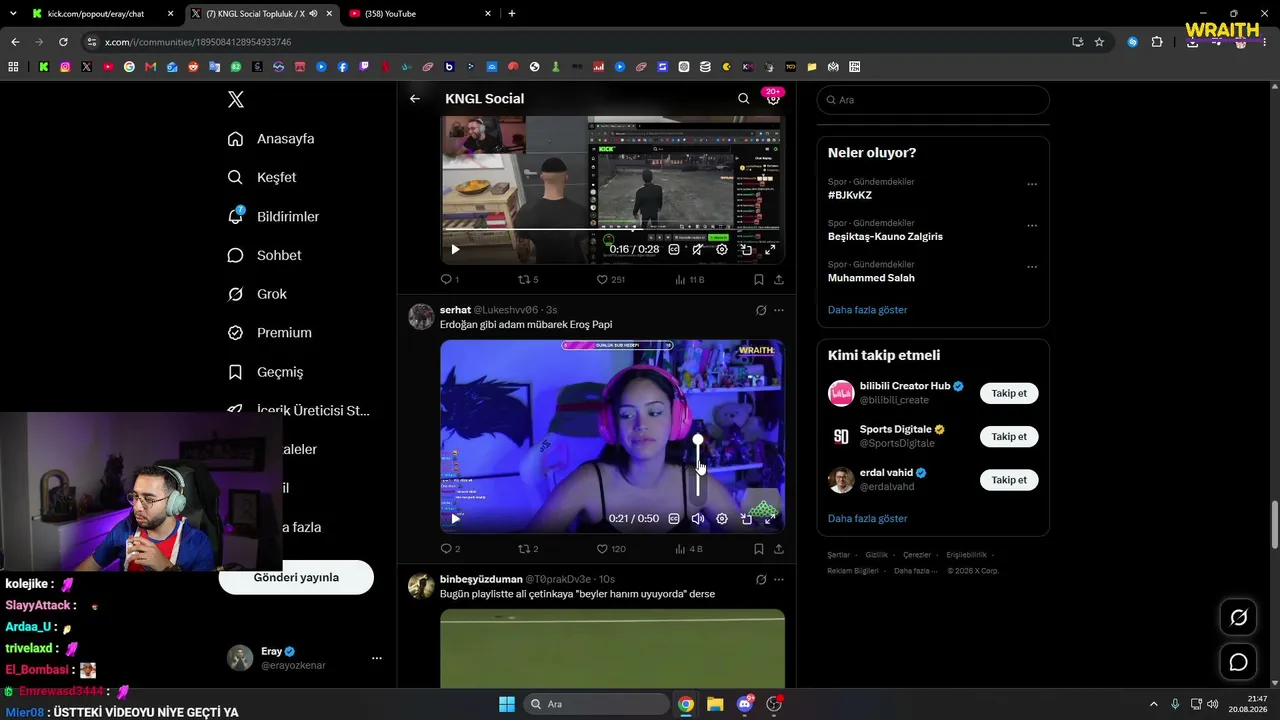
Task: Toggle captions on the 0:16 video
Action: (674, 250)
